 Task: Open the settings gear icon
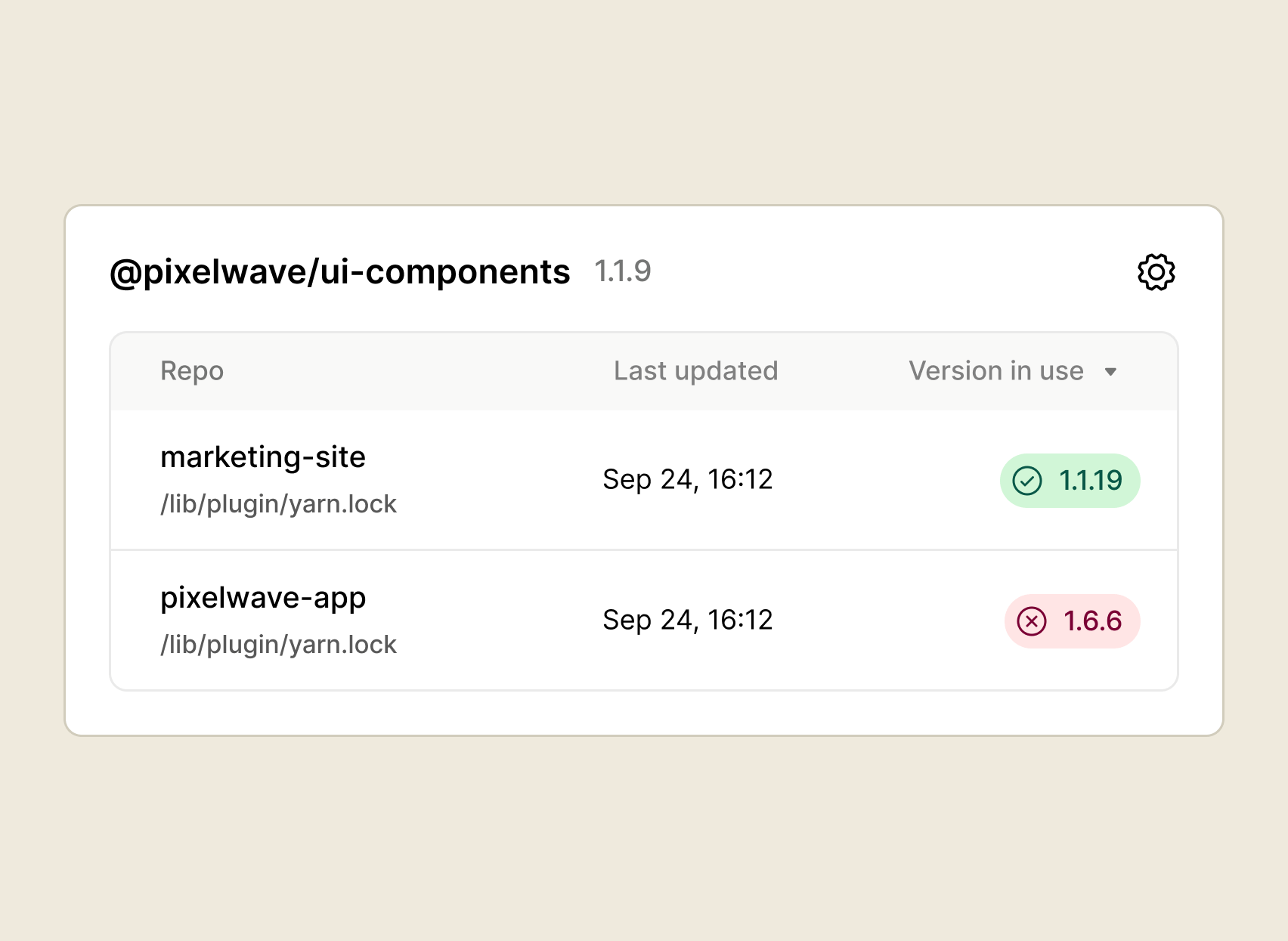click(1156, 272)
